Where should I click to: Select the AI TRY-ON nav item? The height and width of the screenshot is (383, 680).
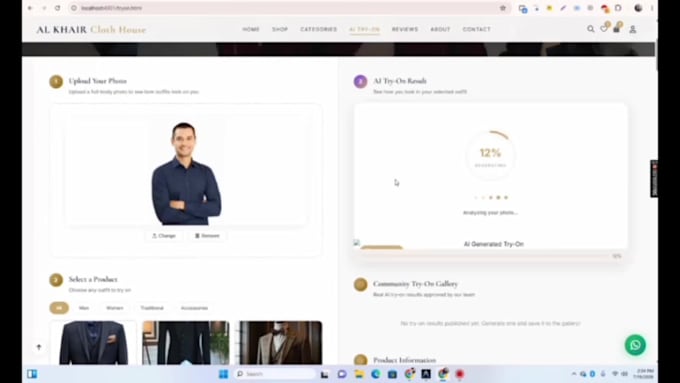(365, 29)
